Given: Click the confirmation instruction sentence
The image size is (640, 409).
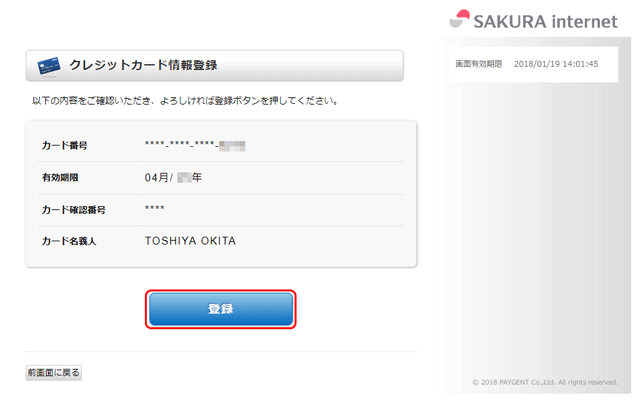Looking at the screenshot, I should 185,101.
